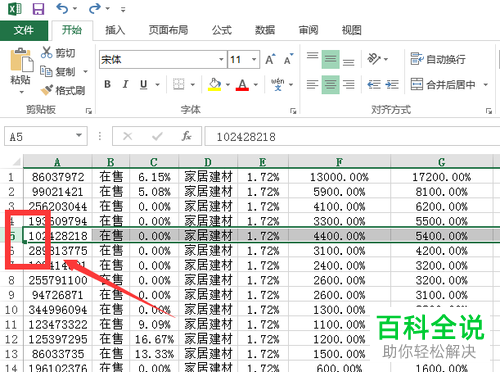Image resolution: width=500 pixels, height=372 pixels.
Task: Switch to the 公式 tab
Action: [222, 30]
